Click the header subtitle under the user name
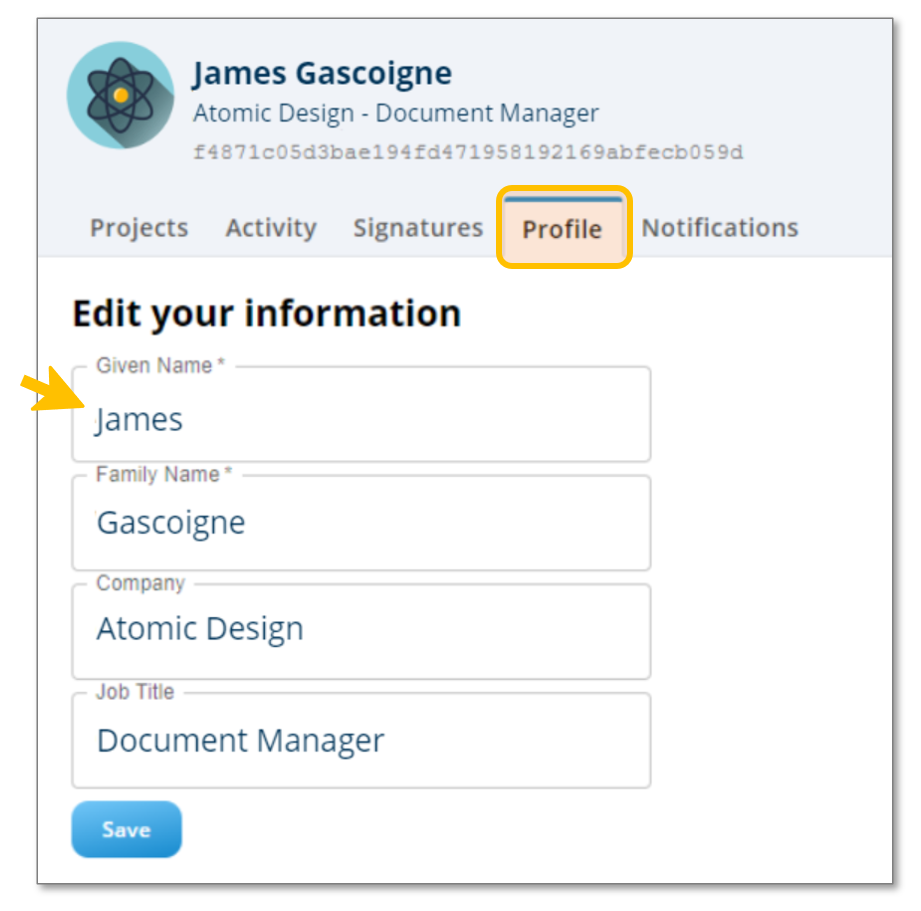The width and height of the screenshot is (921, 911). pyautogui.click(x=396, y=113)
